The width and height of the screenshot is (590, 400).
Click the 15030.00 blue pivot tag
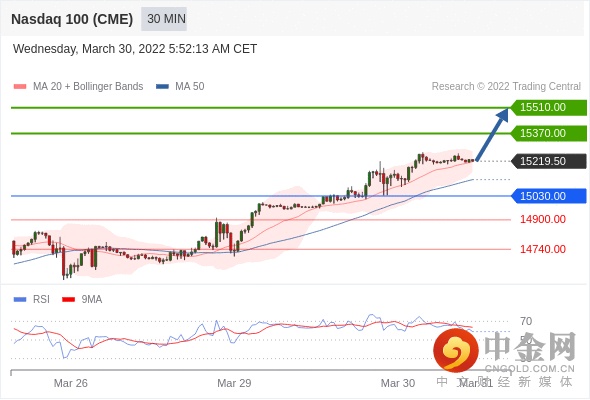pos(549,196)
